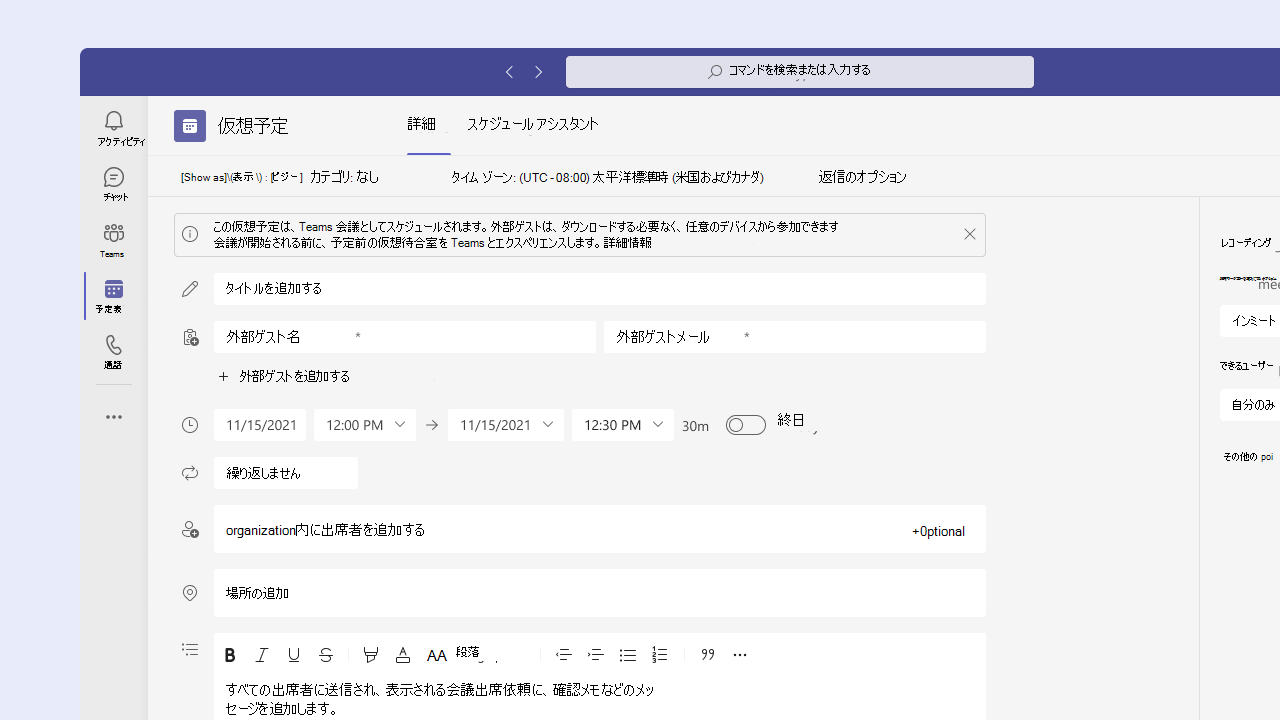Open the time zone selector

click(x=607, y=177)
